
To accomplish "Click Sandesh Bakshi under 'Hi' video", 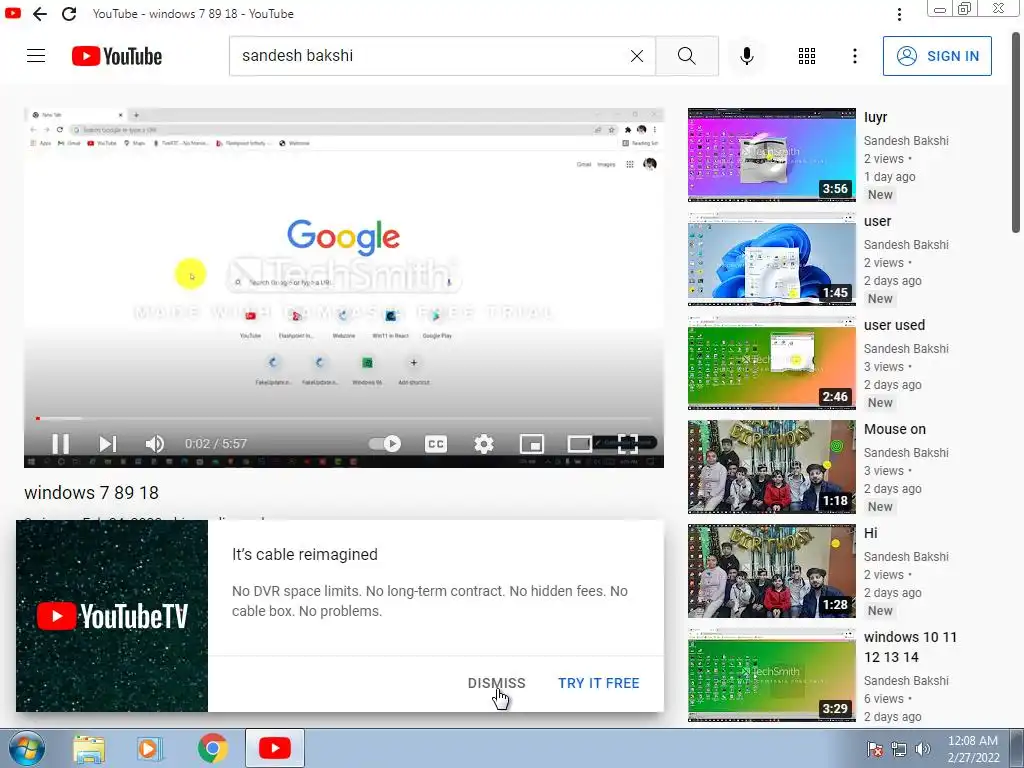I will (906, 556).
